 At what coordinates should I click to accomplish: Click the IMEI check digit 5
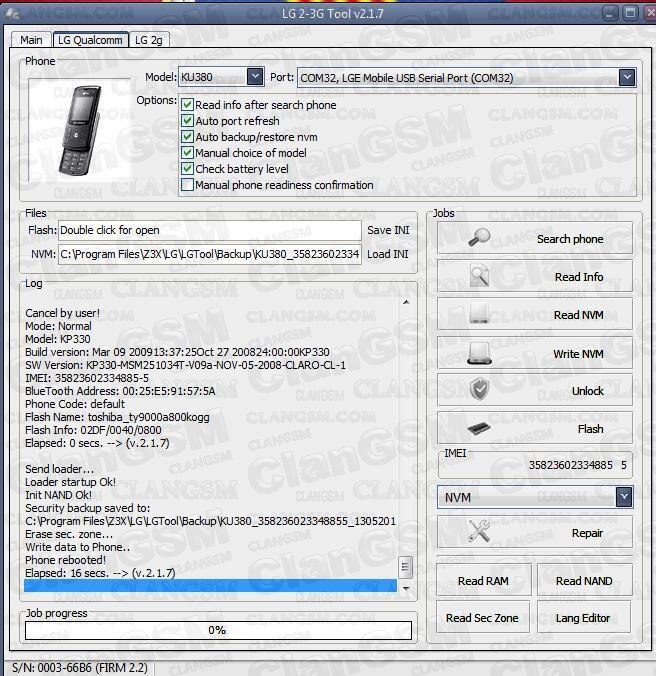624,465
